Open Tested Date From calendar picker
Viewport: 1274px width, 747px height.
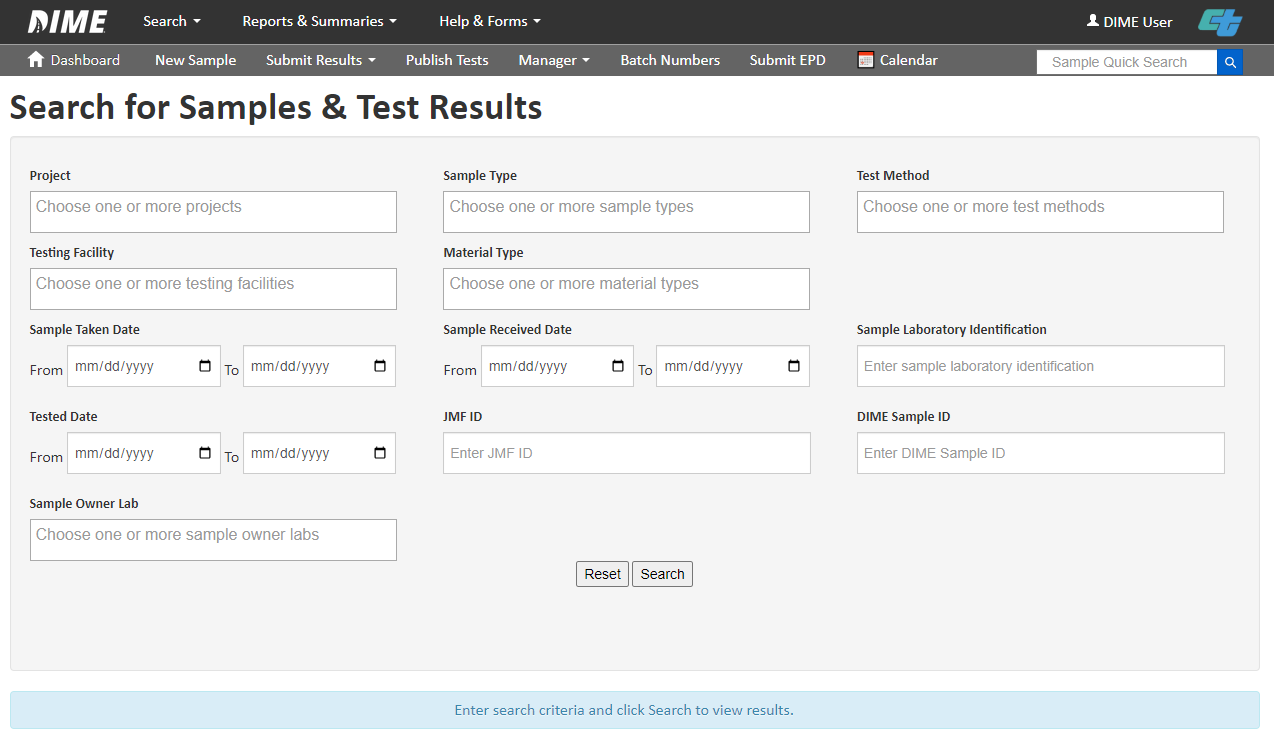205,453
